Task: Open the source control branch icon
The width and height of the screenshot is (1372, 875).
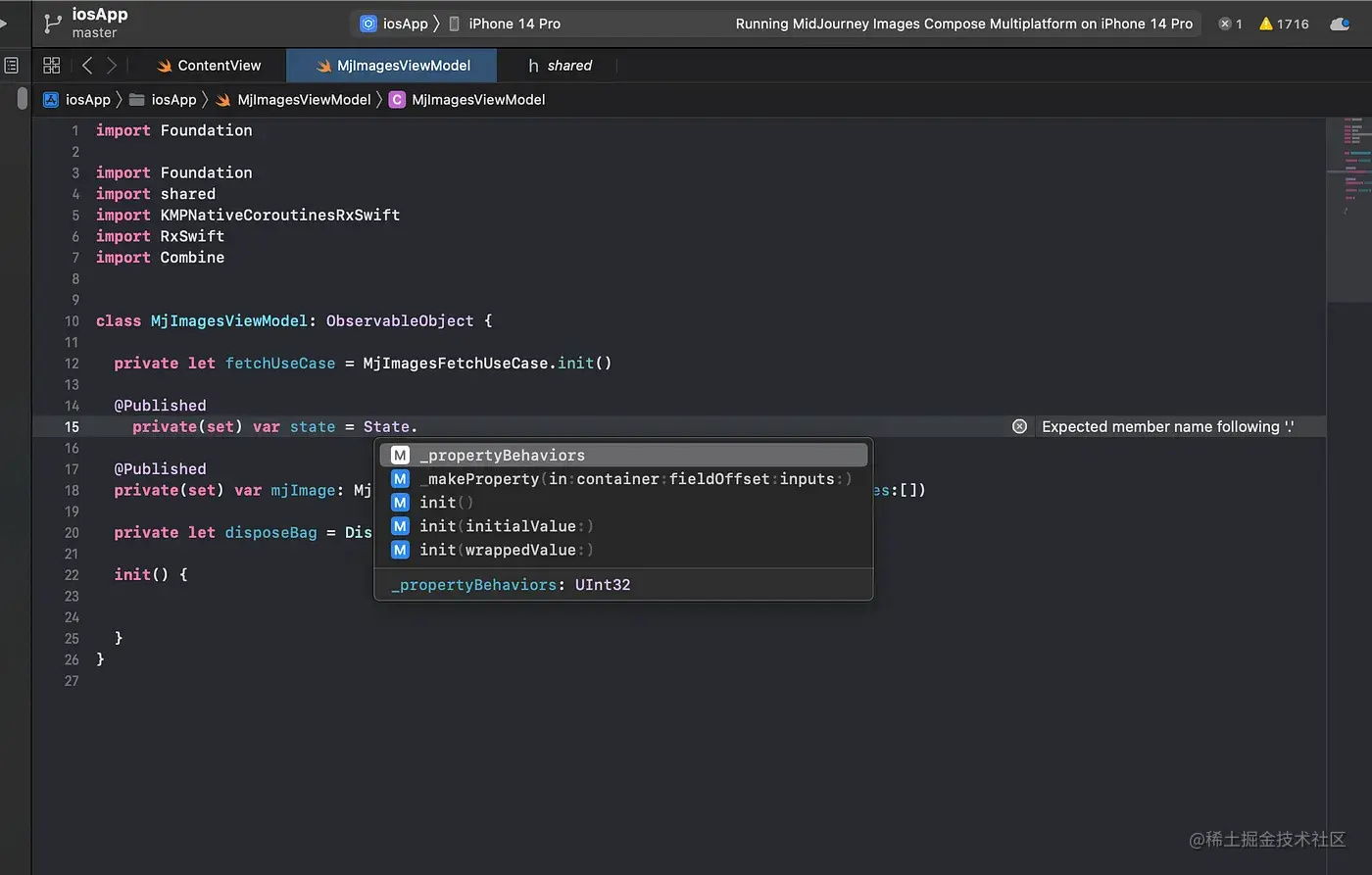Action: (53, 24)
